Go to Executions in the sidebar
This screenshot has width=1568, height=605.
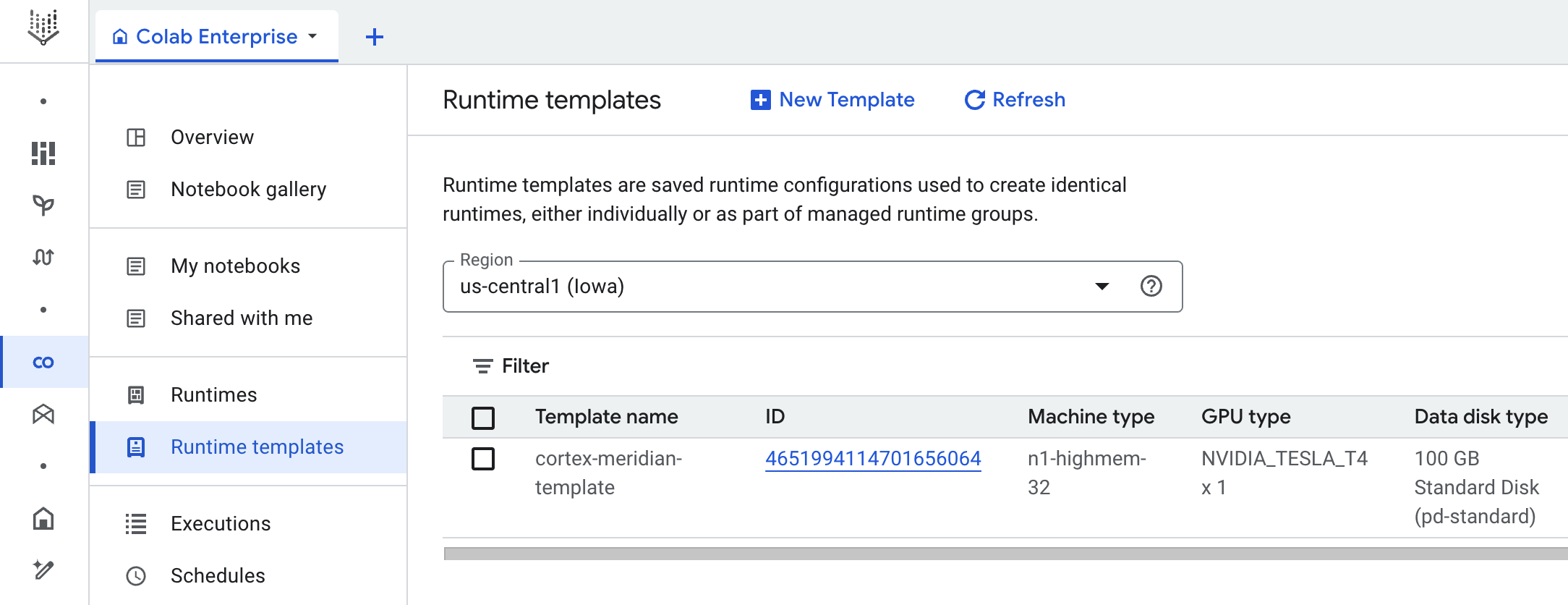pos(221,524)
